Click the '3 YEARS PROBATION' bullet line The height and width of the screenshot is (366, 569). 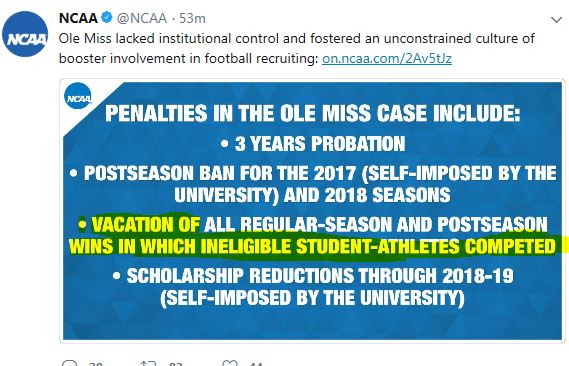[x=313, y=144]
